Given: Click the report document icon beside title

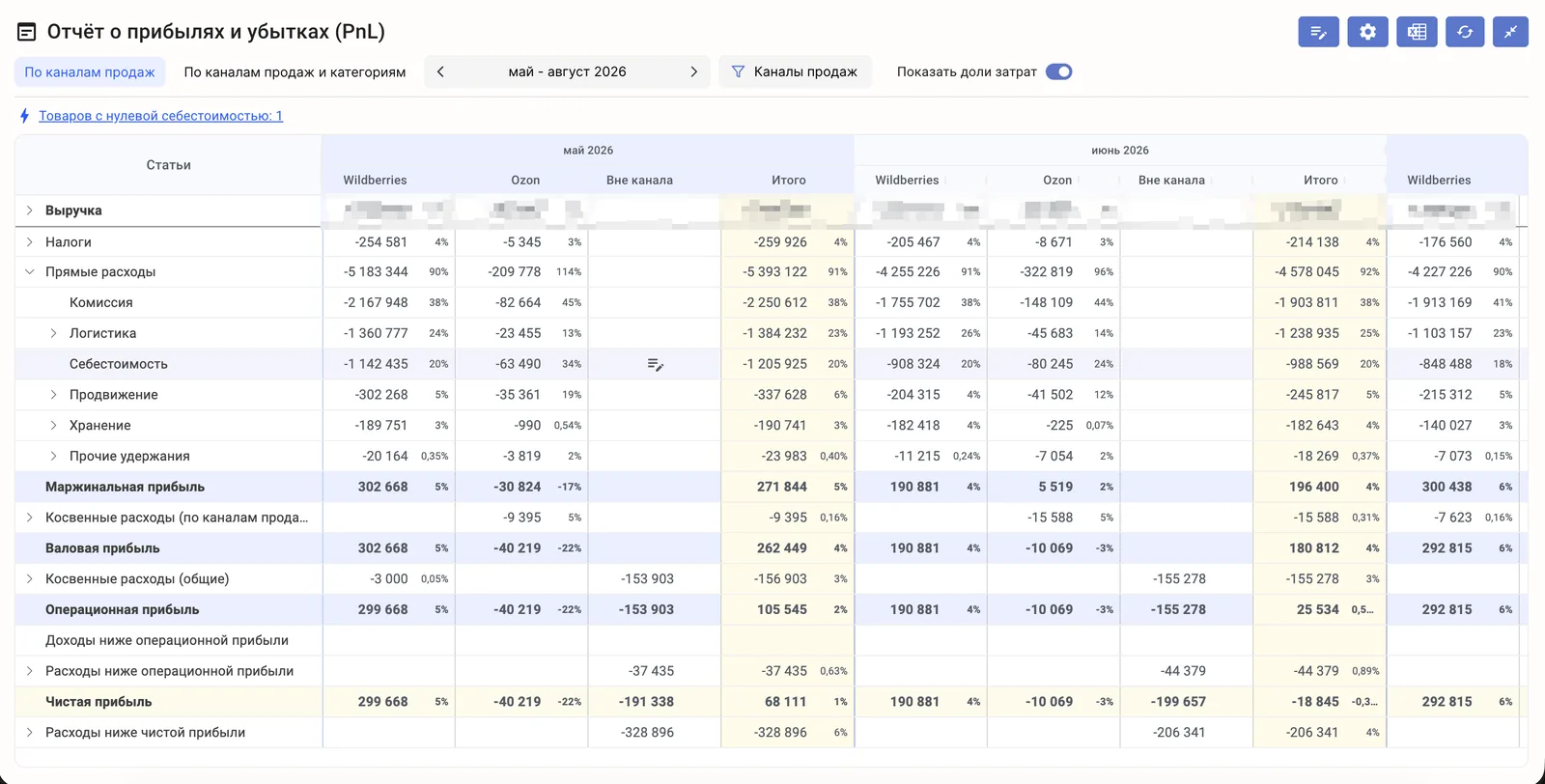Looking at the screenshot, I should click(27, 32).
